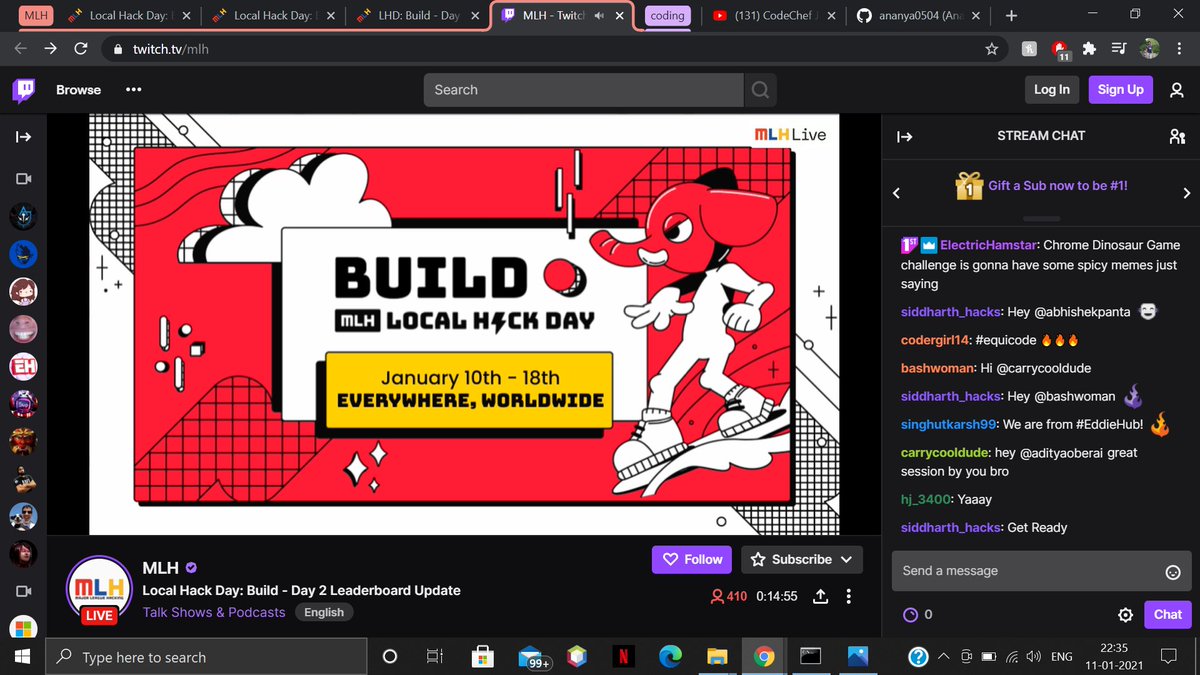Expand the left channel sidebar
The image size is (1200, 675).
pos(24,137)
